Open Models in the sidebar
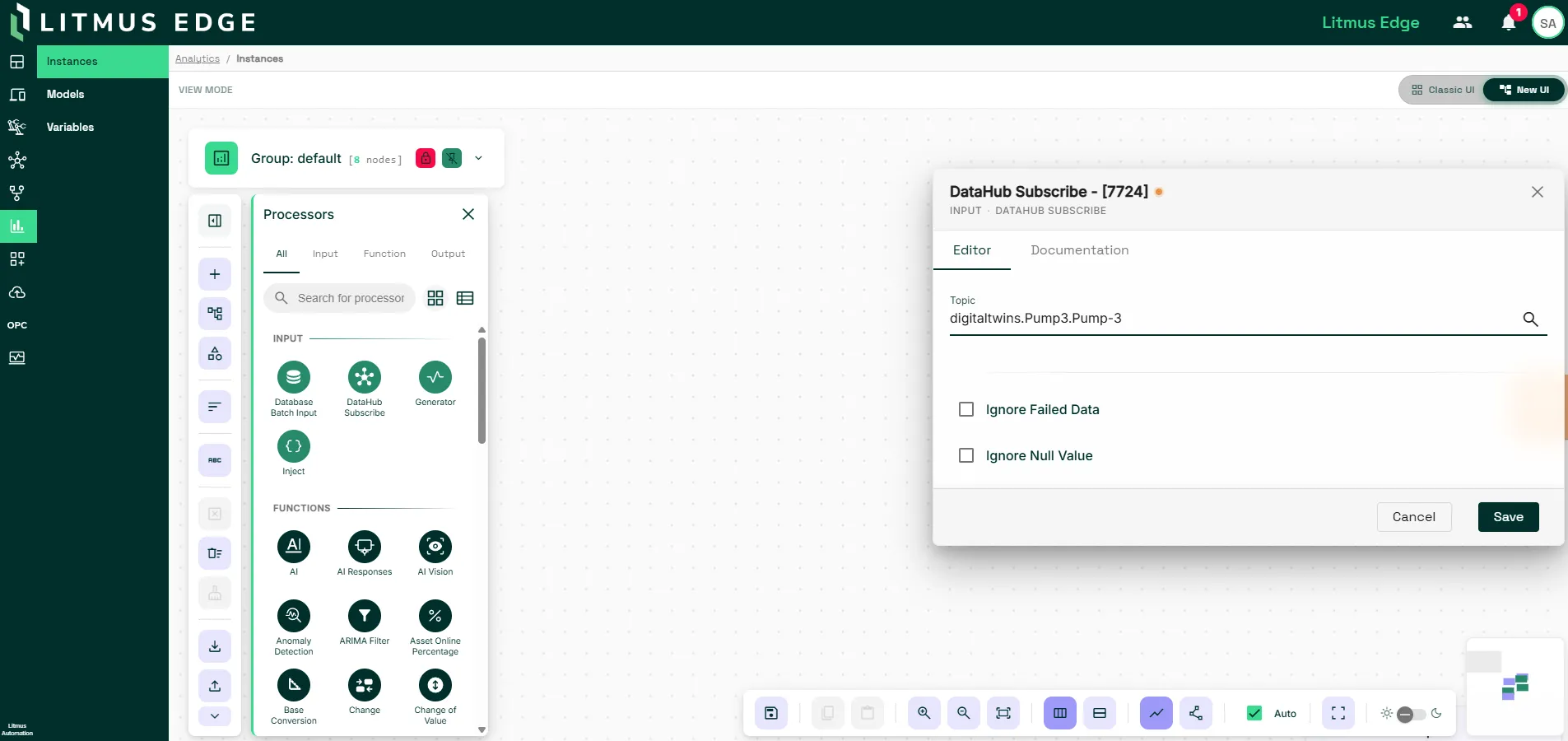This screenshot has height=741, width=1568. point(66,94)
